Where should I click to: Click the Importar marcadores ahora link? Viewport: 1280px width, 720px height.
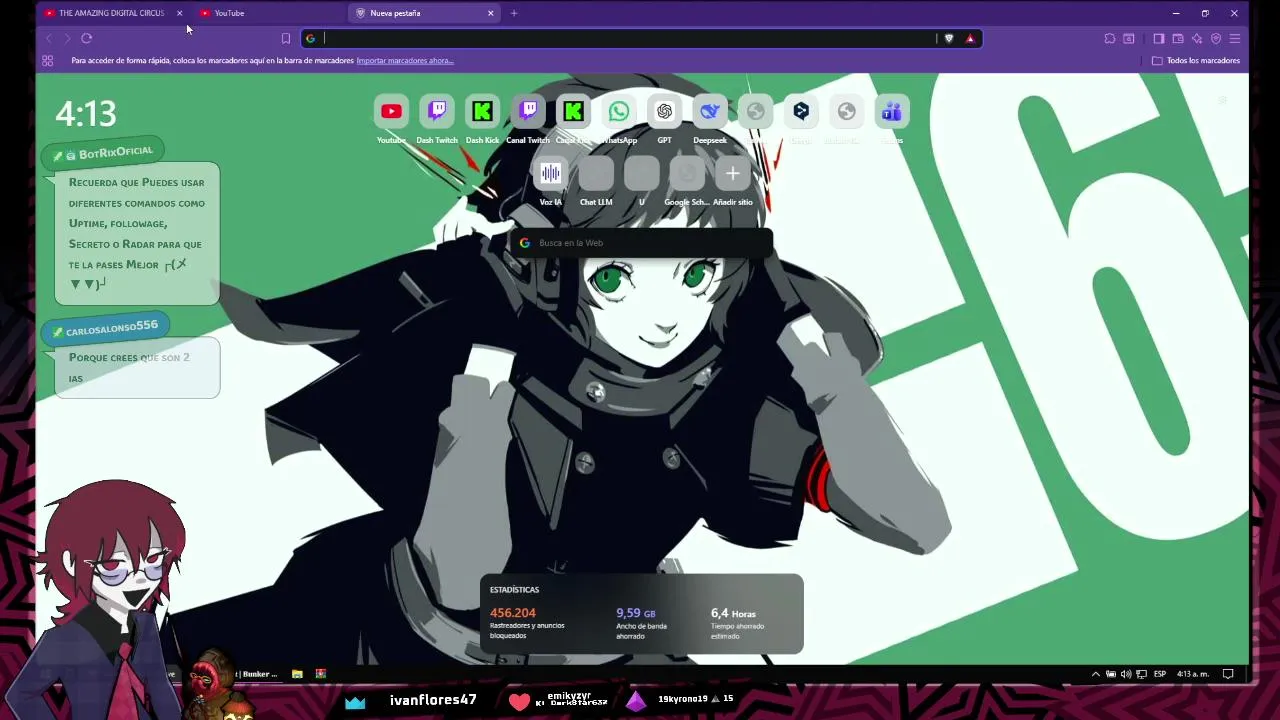pyautogui.click(x=405, y=60)
